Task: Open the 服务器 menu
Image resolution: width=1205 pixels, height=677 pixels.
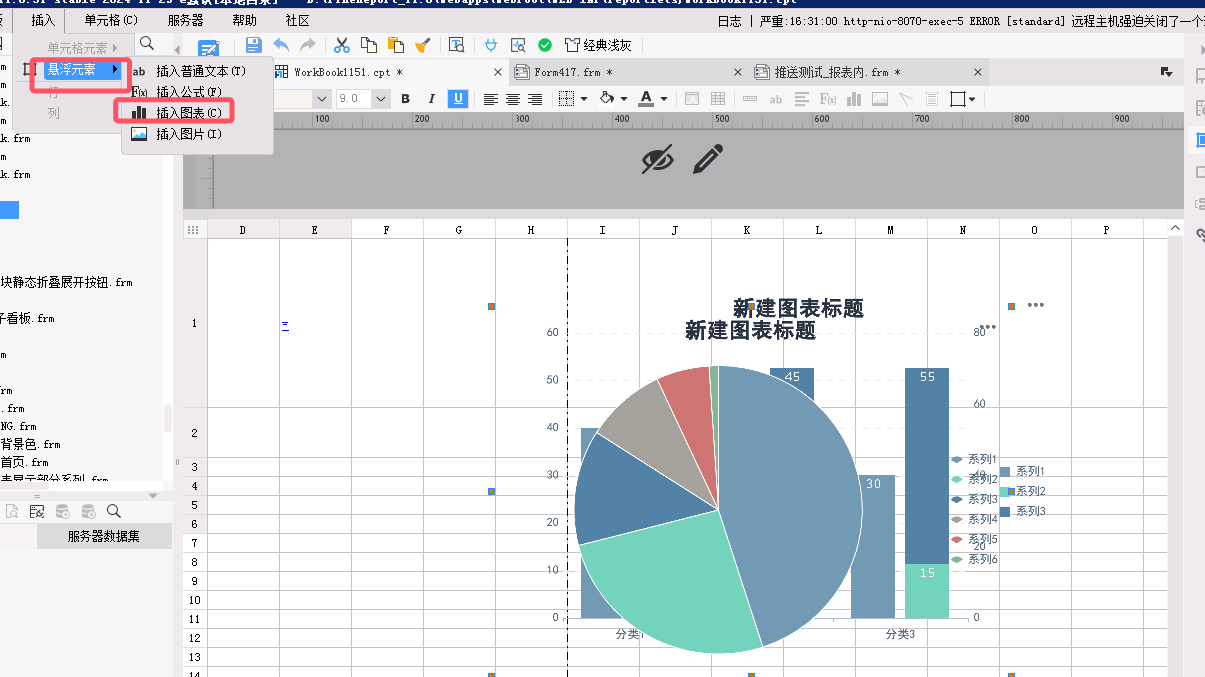Action: (x=185, y=20)
